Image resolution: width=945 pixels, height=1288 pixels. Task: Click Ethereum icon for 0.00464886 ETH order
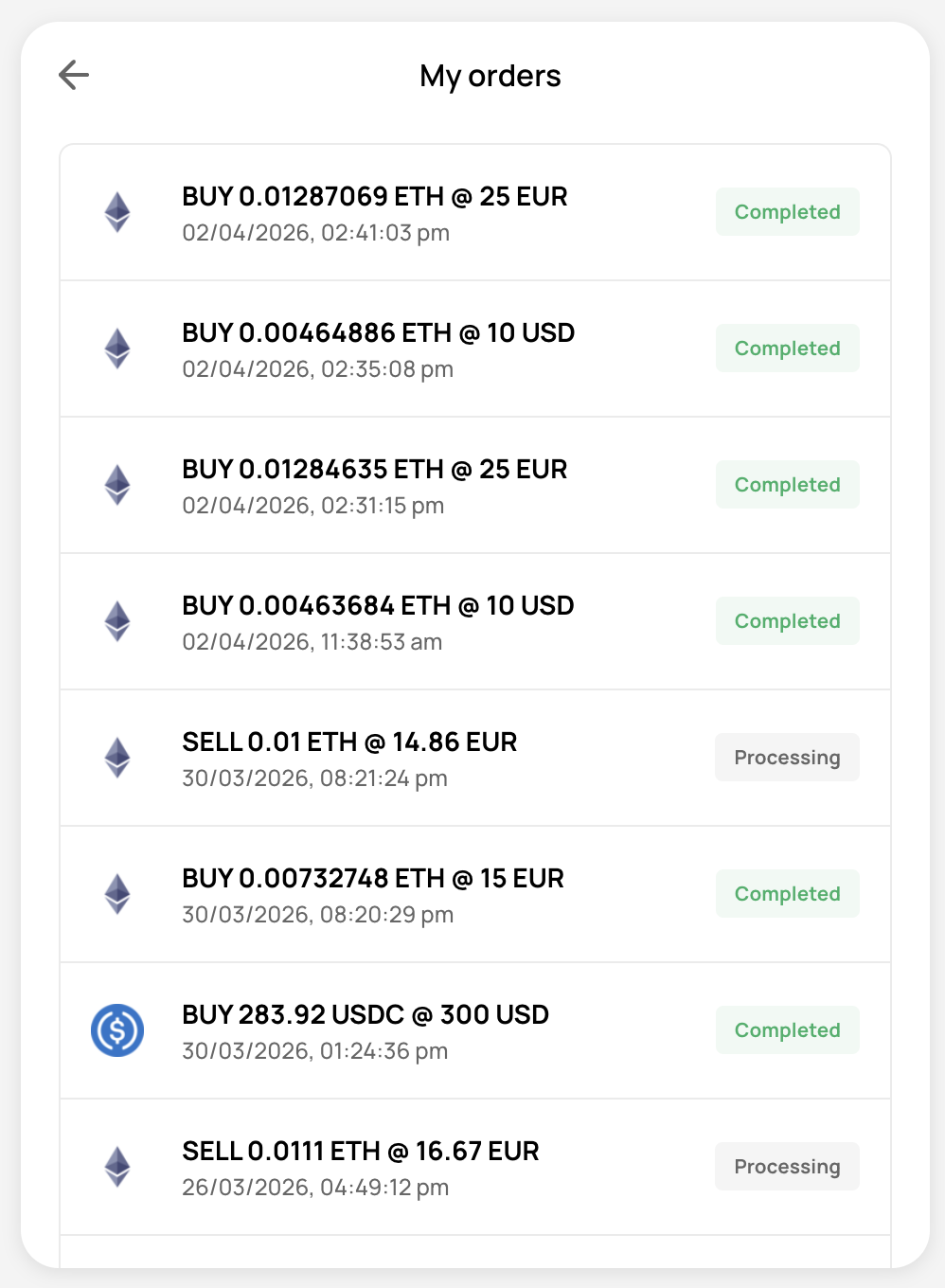(x=117, y=349)
